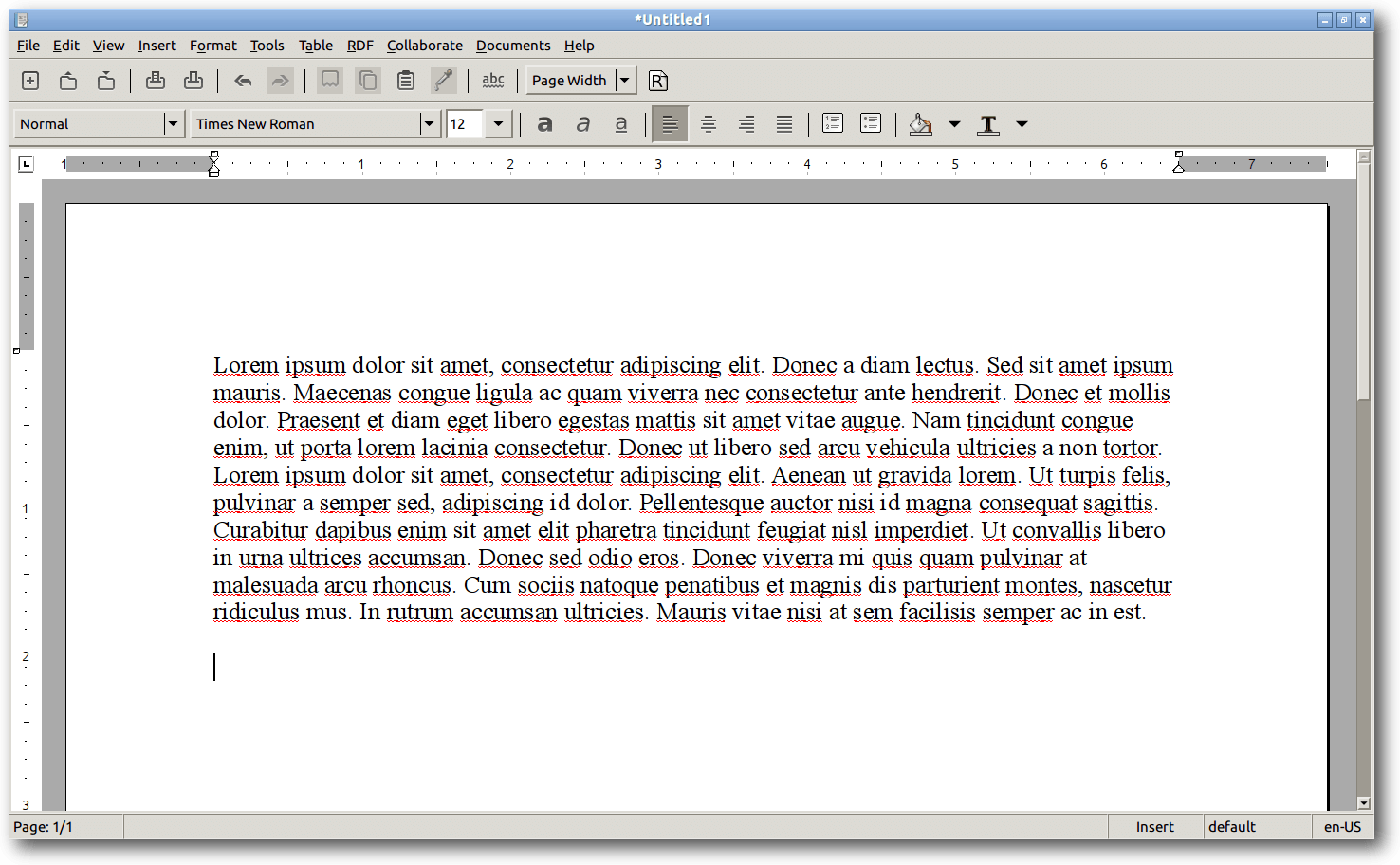The image size is (1400, 865).
Task: Click the vertical scrollbar thumb
Action: [1364, 282]
